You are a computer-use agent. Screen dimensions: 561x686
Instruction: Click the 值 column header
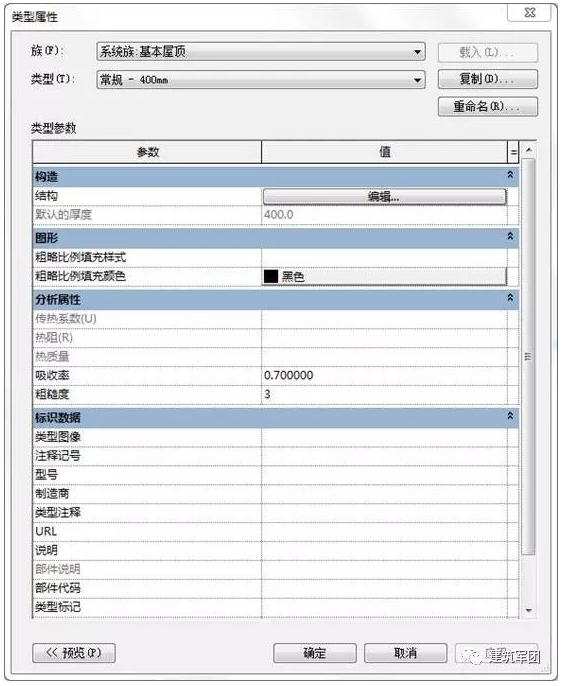(x=384, y=152)
